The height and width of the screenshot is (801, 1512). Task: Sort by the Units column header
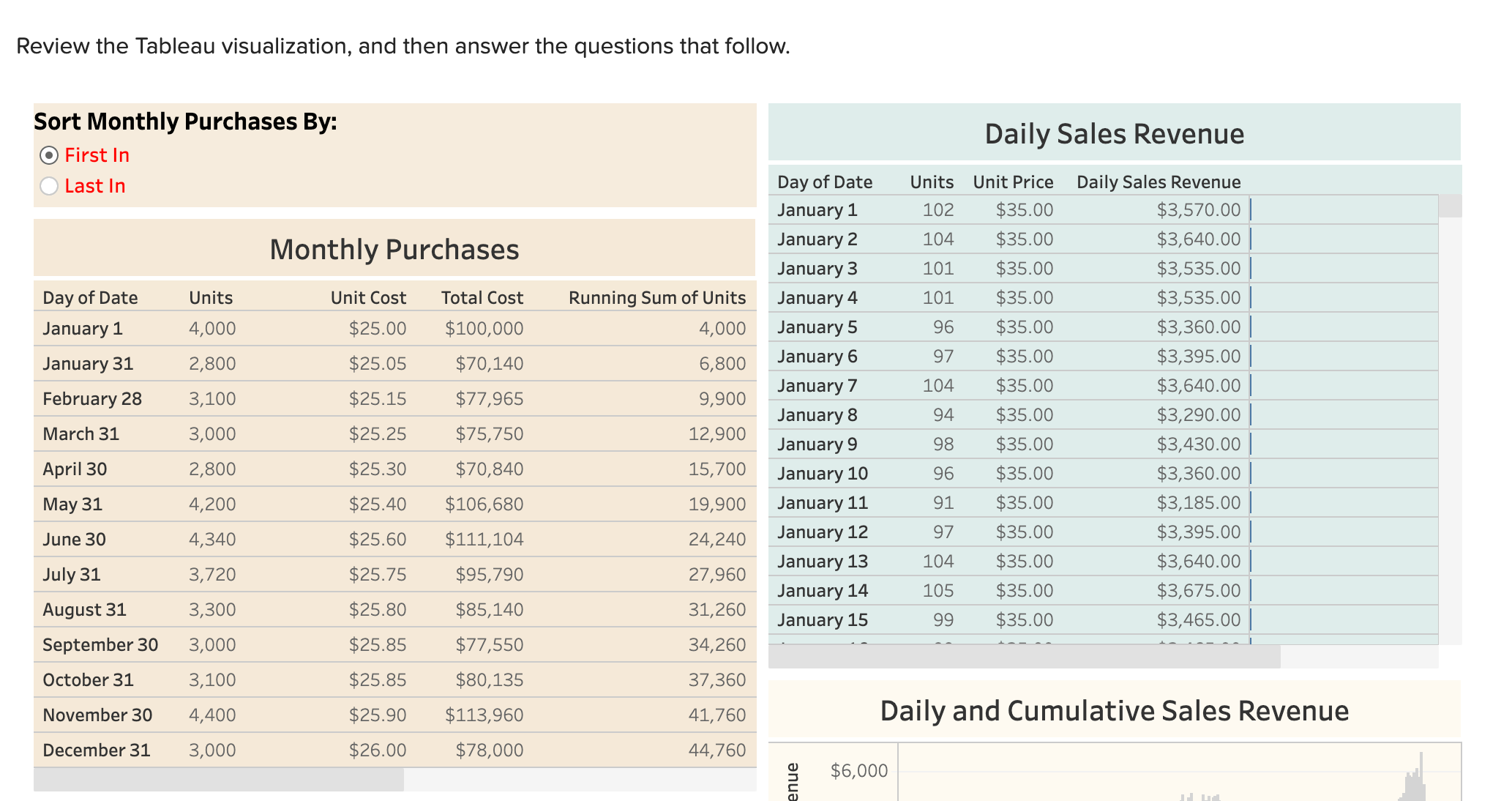point(209,297)
